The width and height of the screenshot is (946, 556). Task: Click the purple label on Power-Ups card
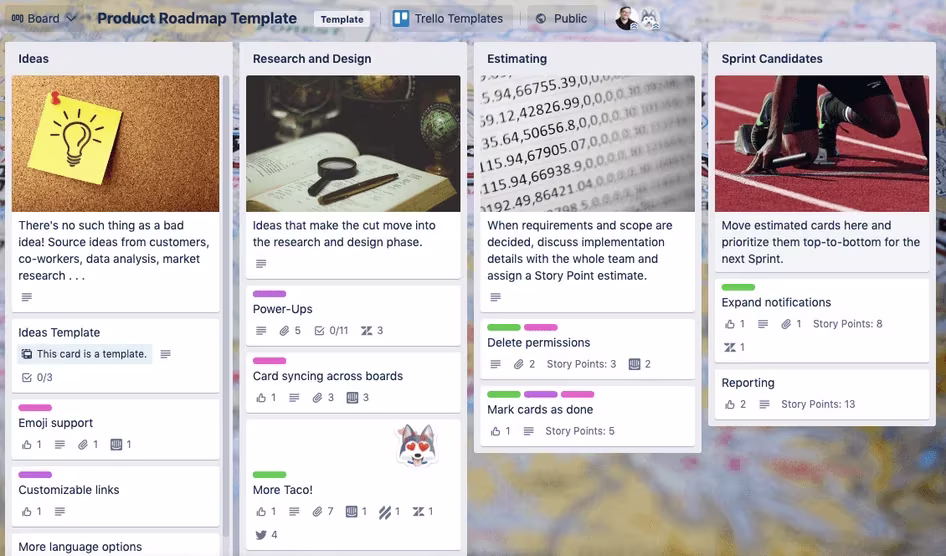pos(269,294)
